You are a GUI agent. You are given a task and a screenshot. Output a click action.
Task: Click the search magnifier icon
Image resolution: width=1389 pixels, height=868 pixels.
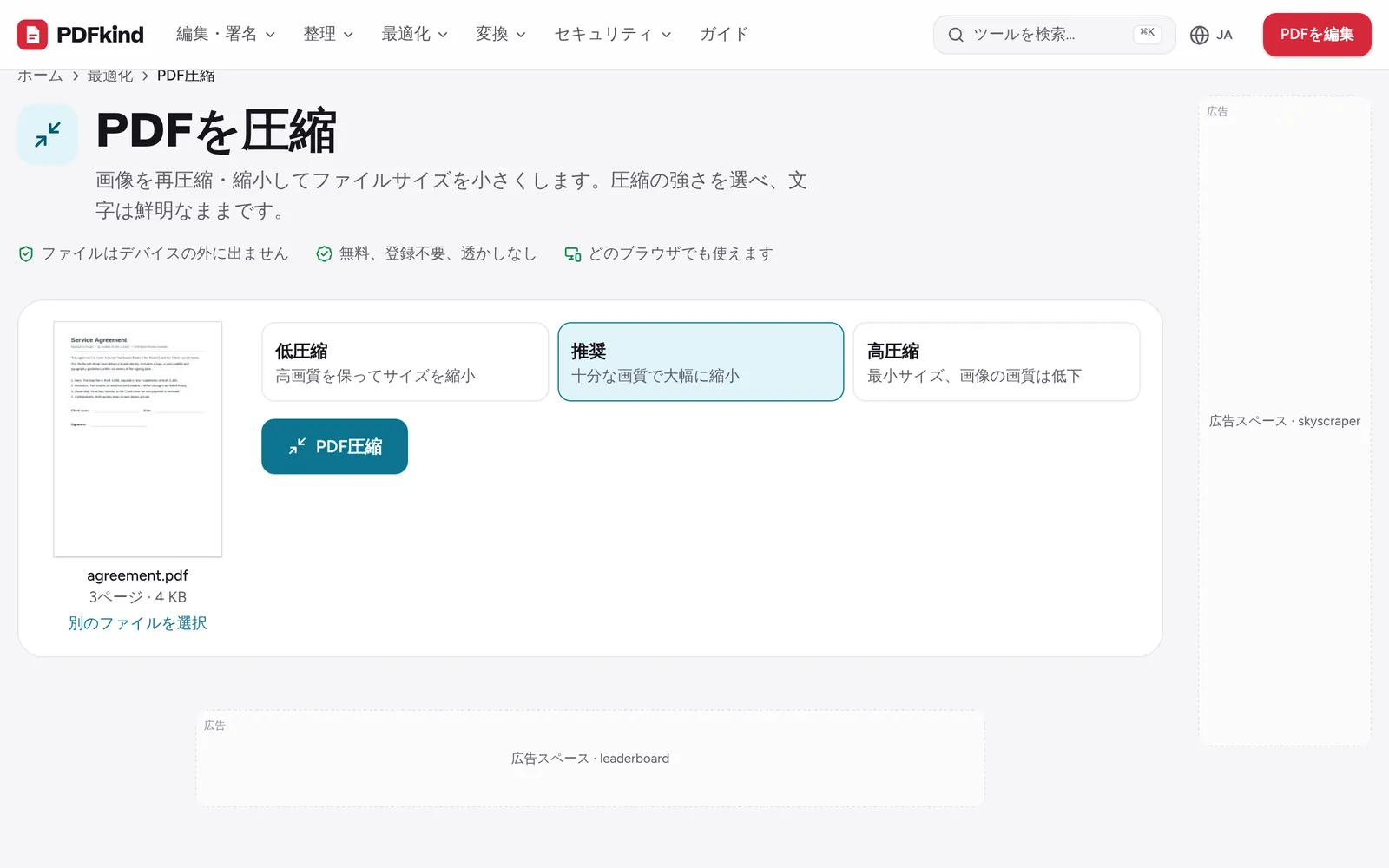pos(956,35)
